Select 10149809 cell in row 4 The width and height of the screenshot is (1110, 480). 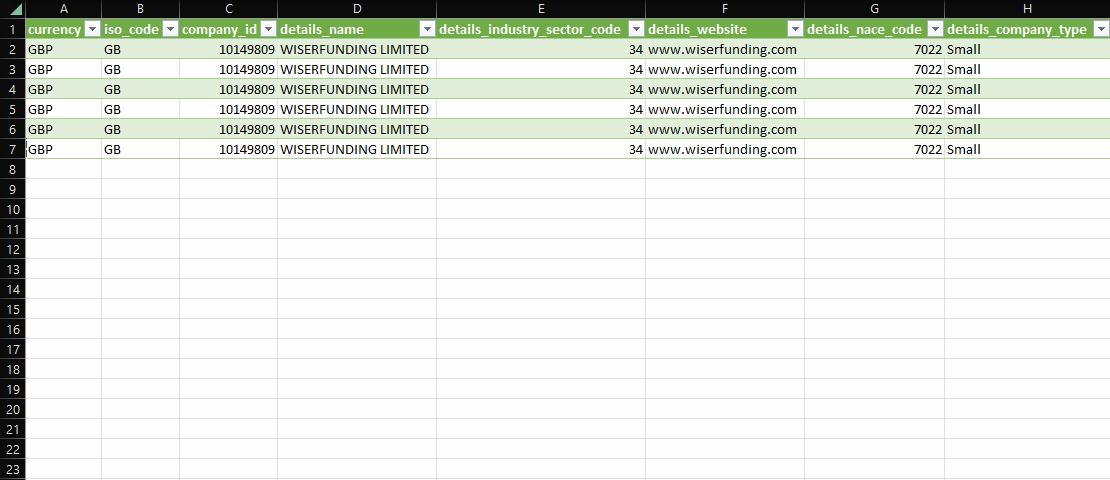click(x=229, y=89)
